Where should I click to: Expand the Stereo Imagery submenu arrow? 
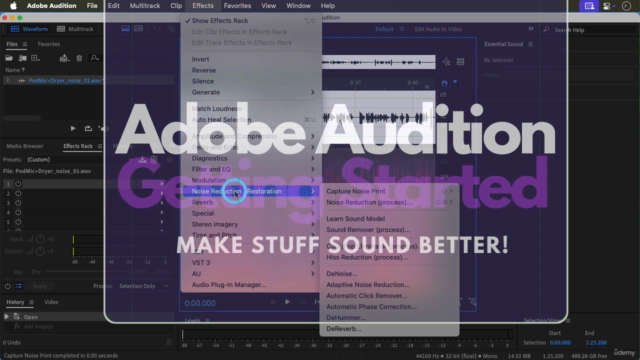313,224
